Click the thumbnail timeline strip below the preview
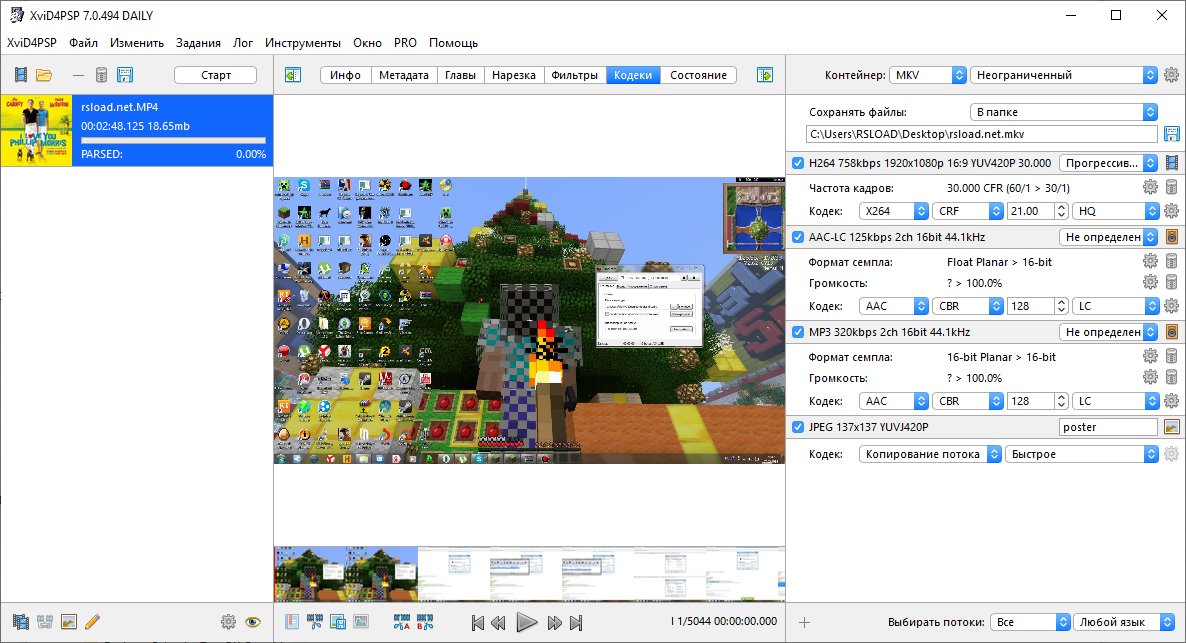This screenshot has width=1186, height=643. click(529, 574)
